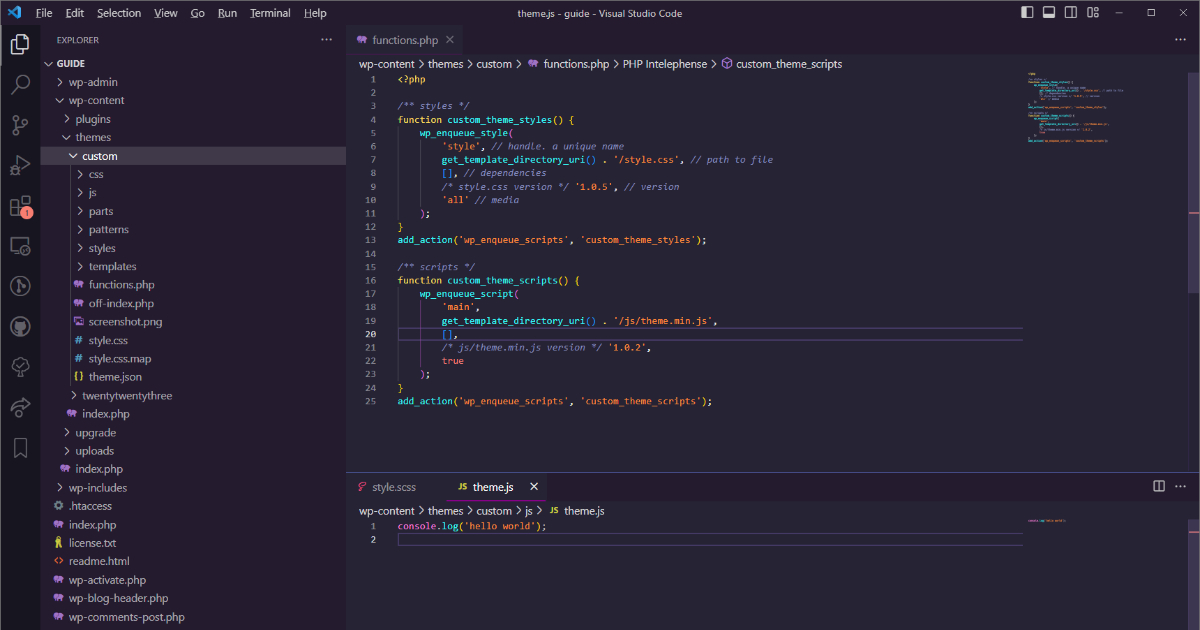The width and height of the screenshot is (1200, 630).
Task: Open Explorer views and more actions menu
Action: [326, 40]
